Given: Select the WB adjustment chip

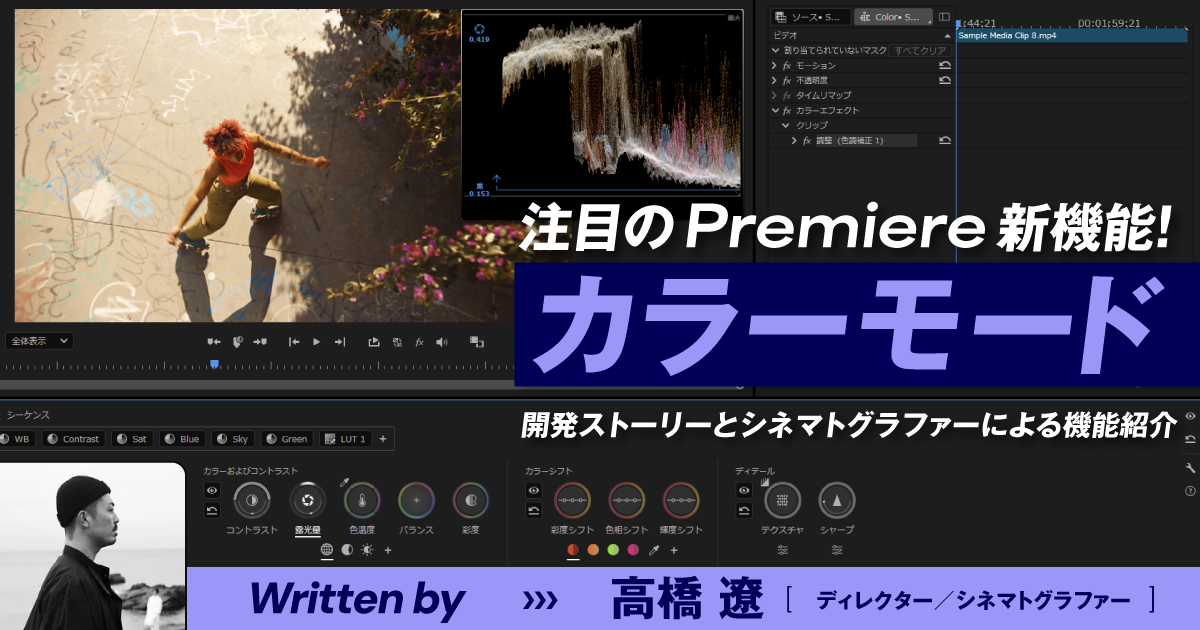Looking at the screenshot, I should click(x=15, y=439).
